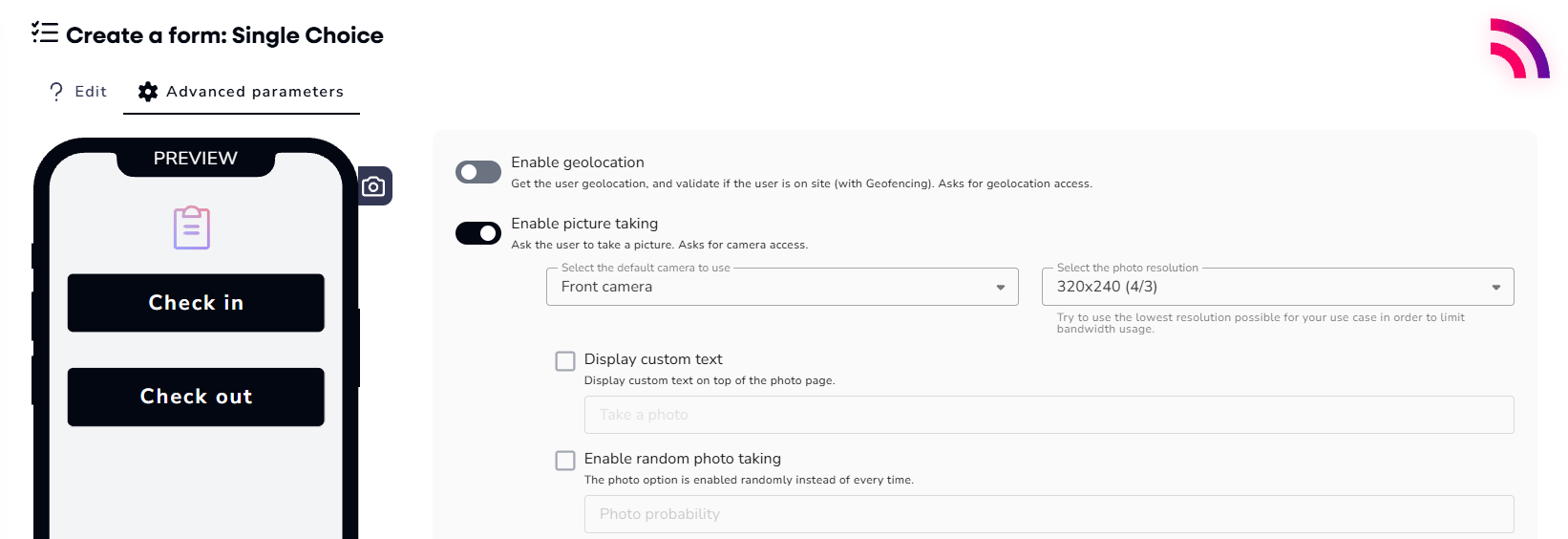Click the pink-purple logo in corner

click(1519, 48)
